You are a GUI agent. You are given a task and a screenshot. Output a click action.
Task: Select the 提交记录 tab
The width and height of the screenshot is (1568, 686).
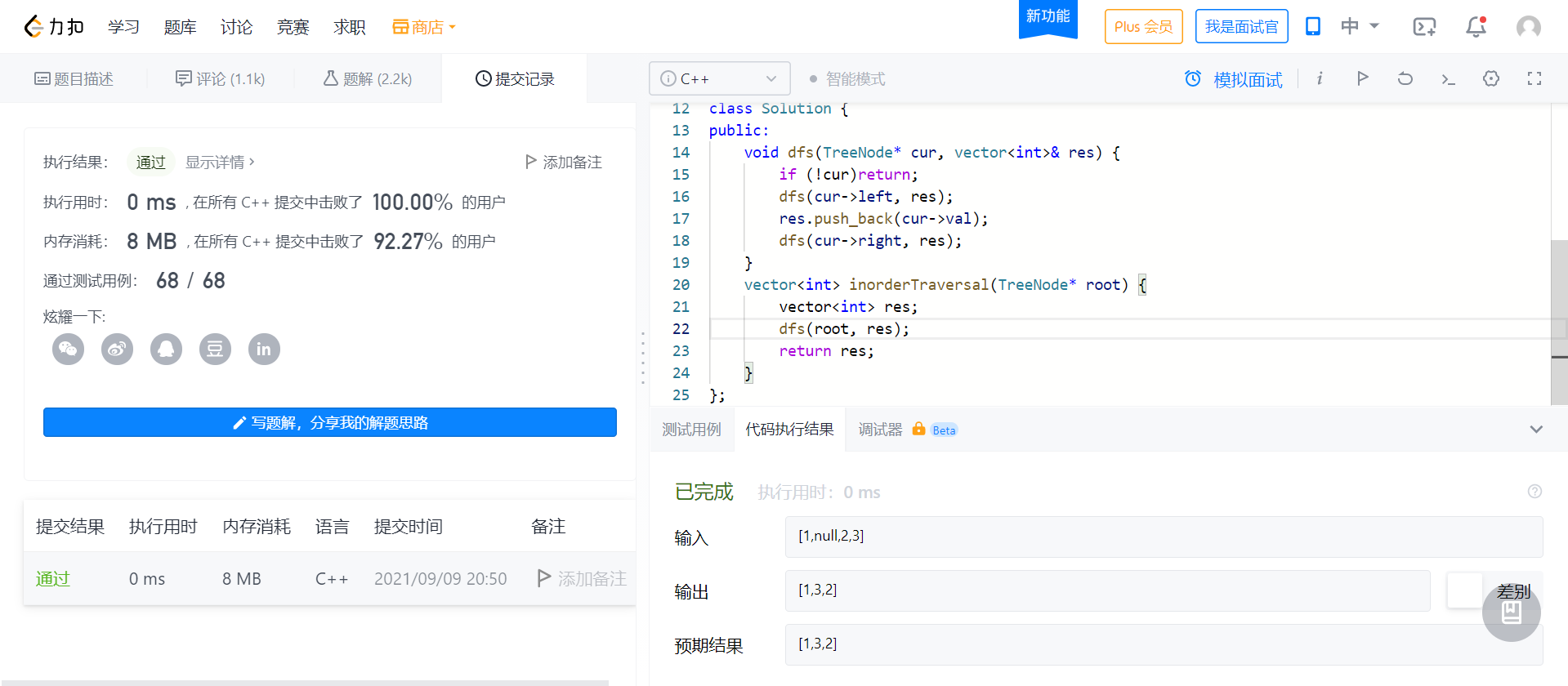click(x=515, y=78)
